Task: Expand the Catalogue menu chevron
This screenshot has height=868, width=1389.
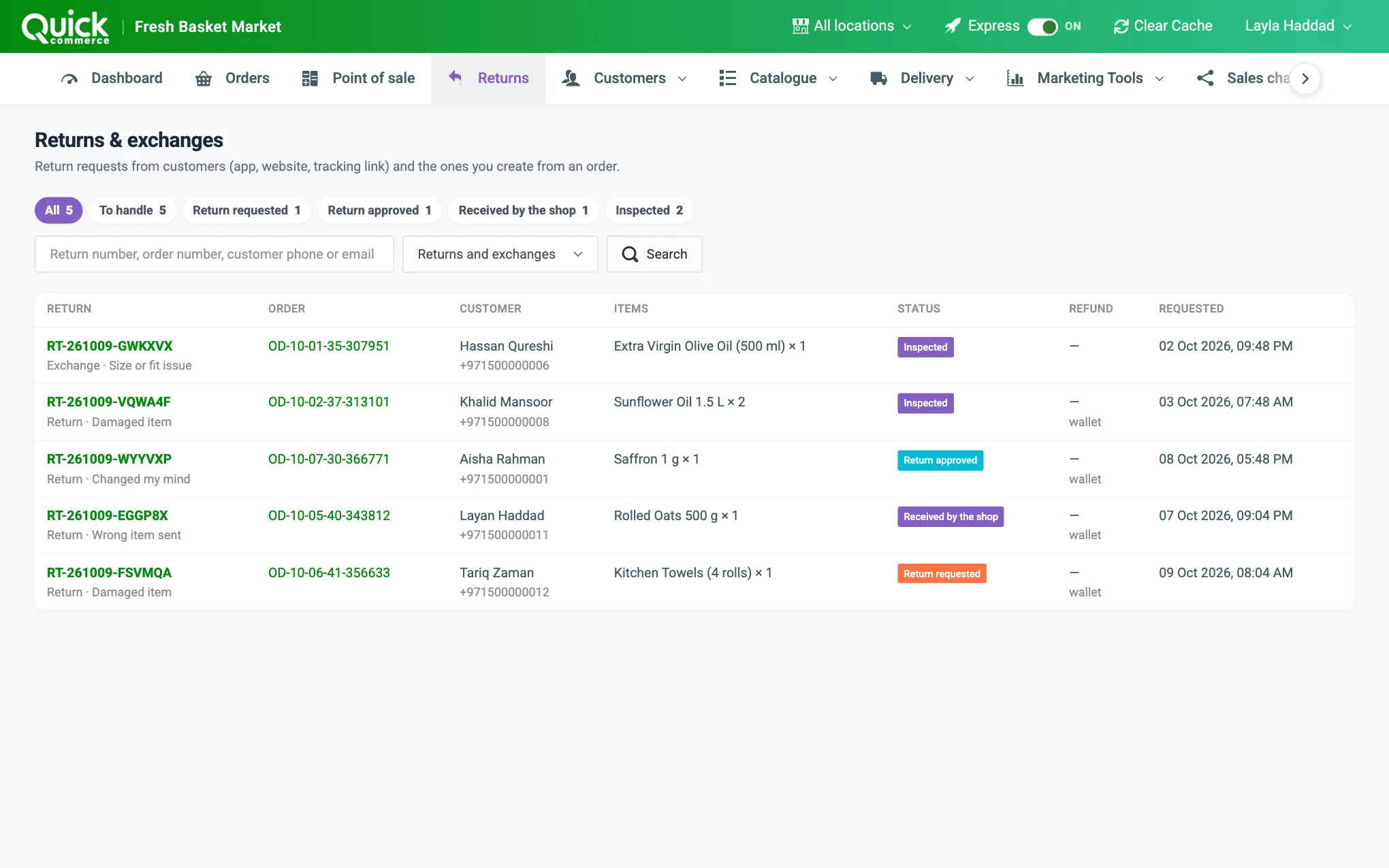Action: tap(833, 79)
